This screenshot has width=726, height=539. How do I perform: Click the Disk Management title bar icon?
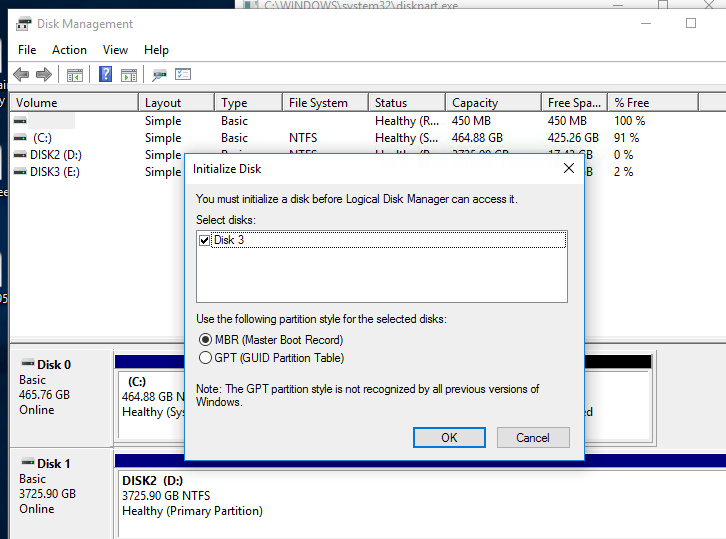(23, 24)
